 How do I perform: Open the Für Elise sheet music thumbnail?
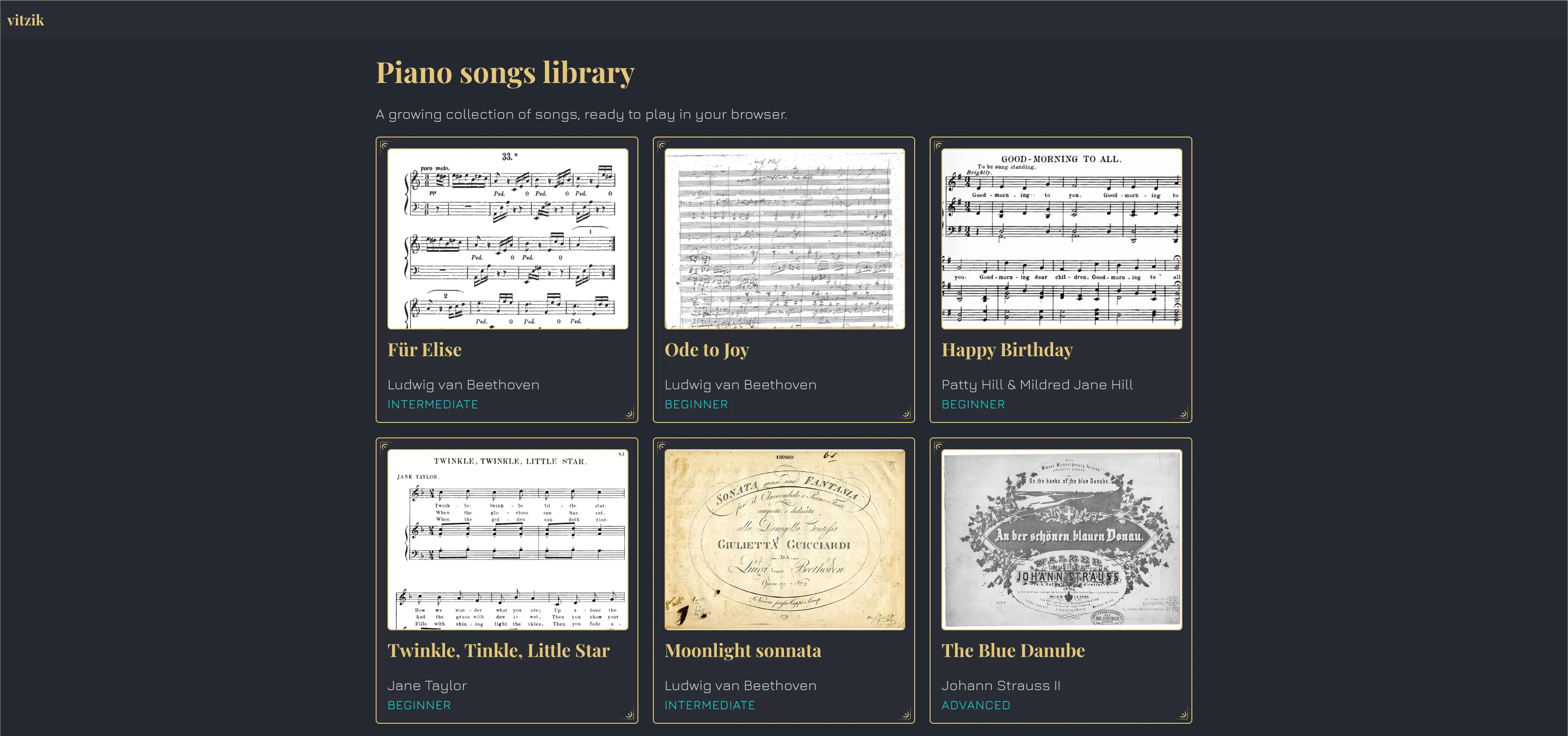click(x=508, y=239)
